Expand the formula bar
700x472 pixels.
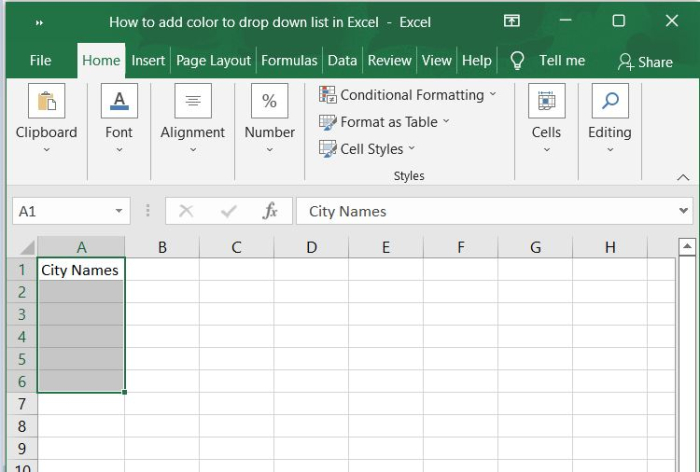pyautogui.click(x=683, y=210)
